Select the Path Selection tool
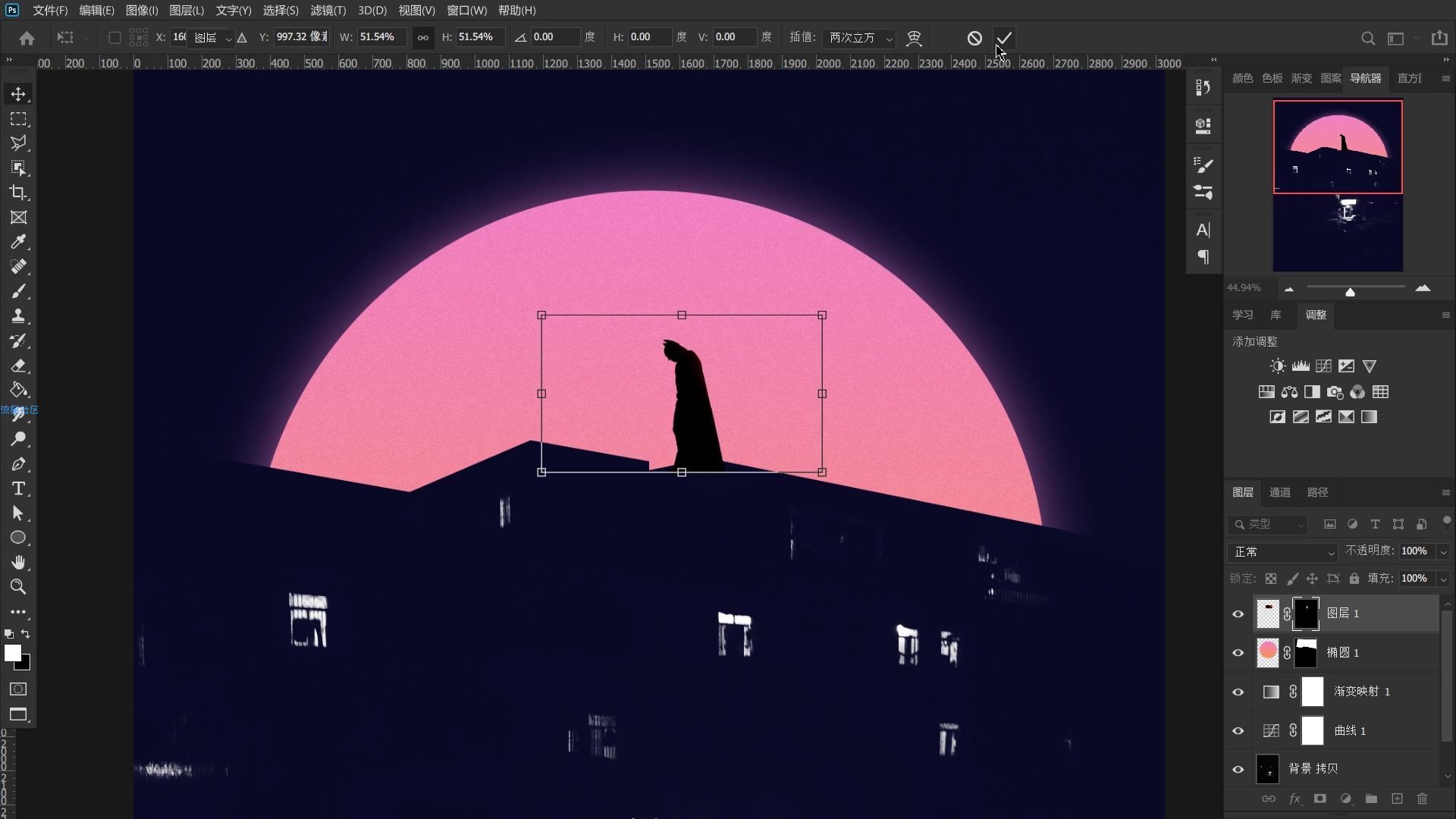The image size is (1456, 819). click(18, 513)
